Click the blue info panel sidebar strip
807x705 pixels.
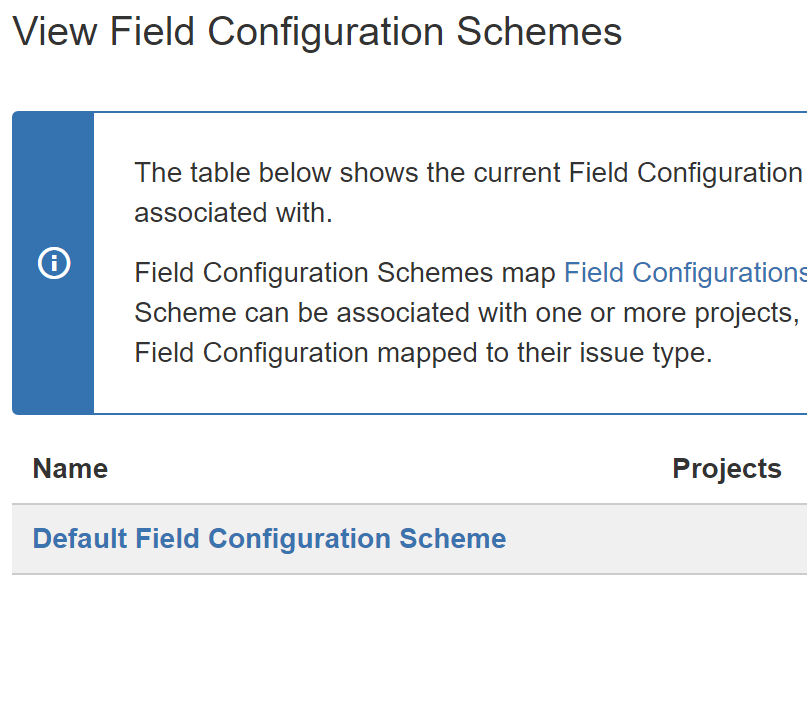pos(54,263)
